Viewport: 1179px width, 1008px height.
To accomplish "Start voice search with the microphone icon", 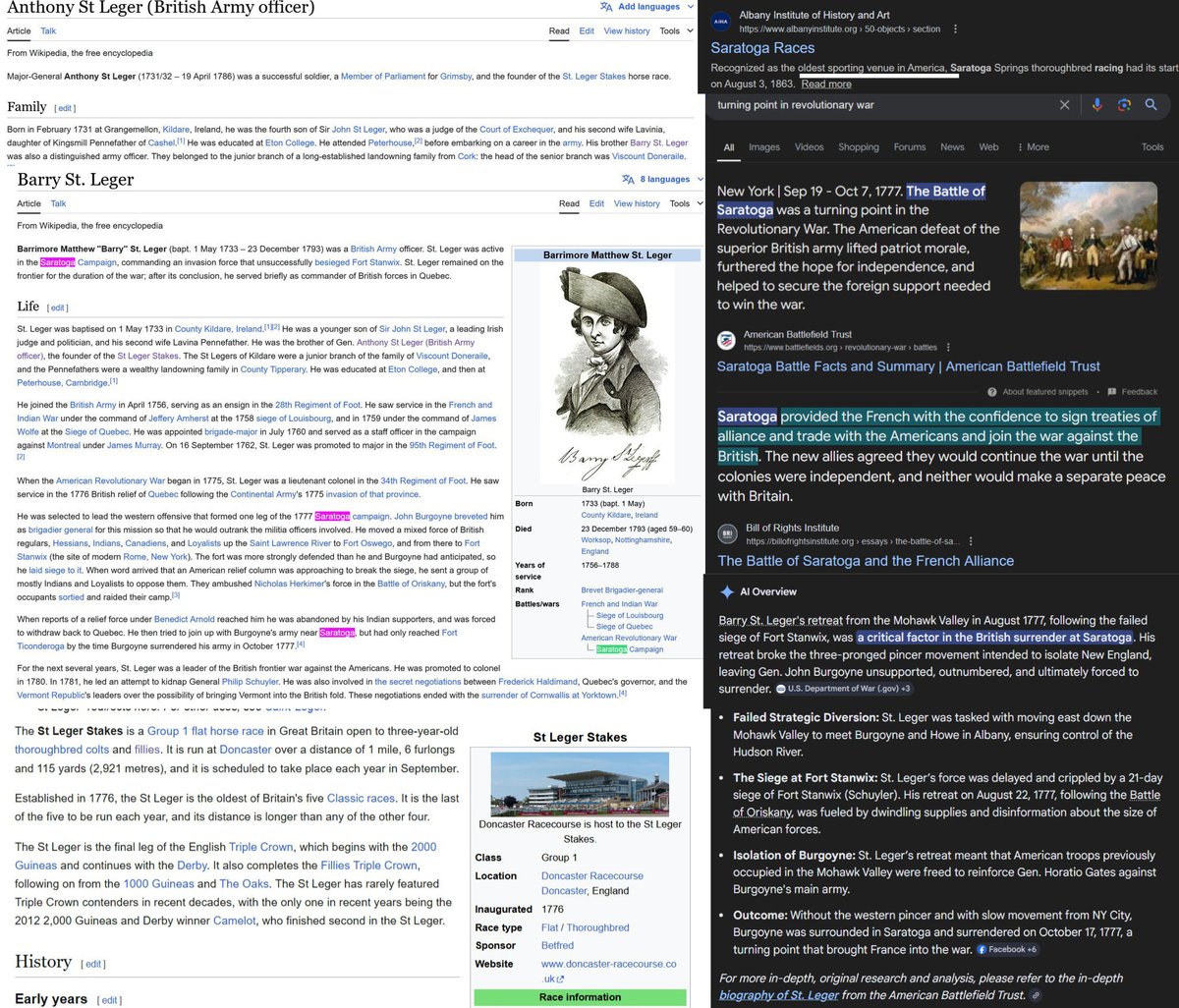I will pos(1097,105).
